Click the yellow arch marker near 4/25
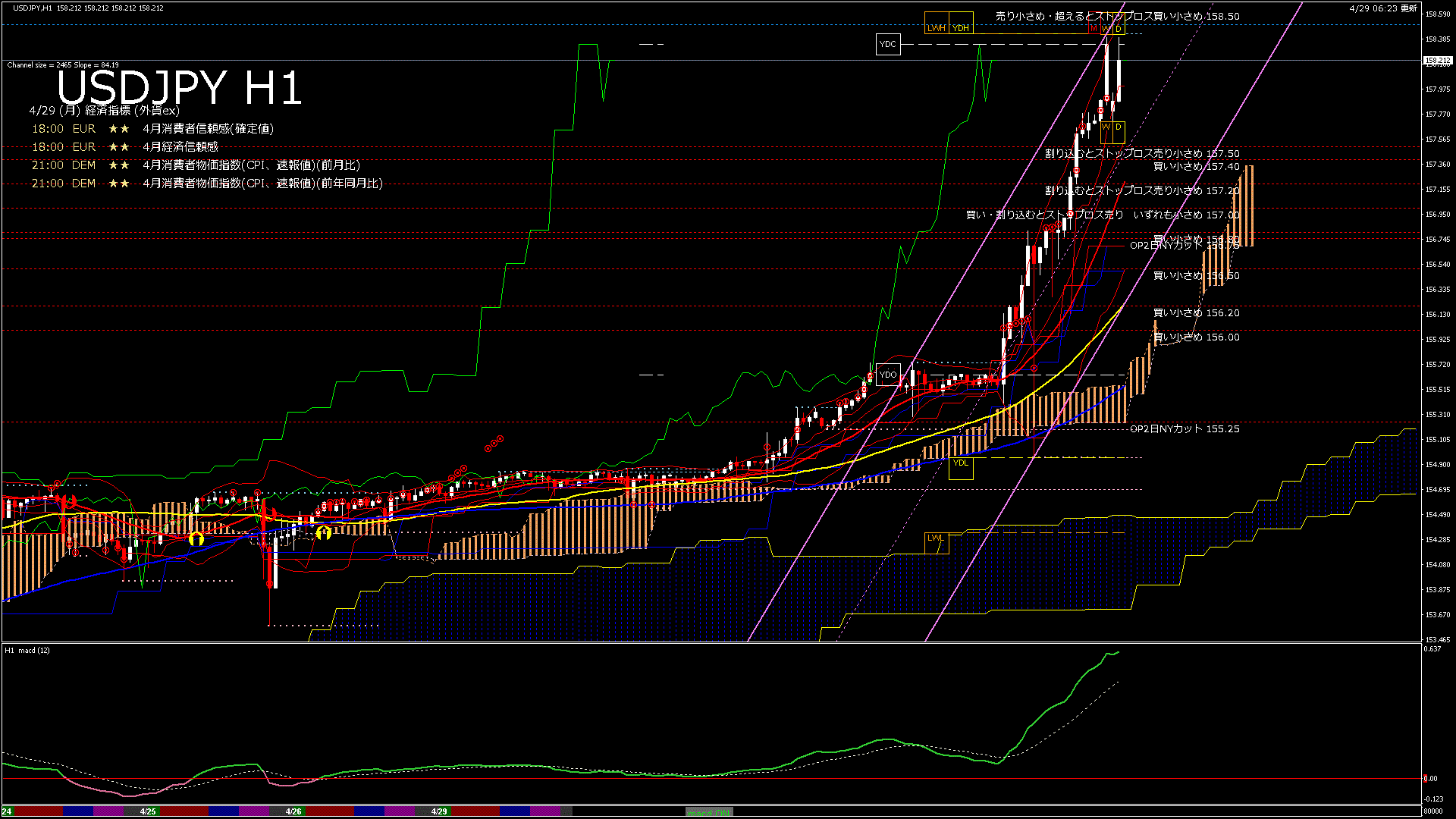This screenshot has height=819, width=1456. coord(196,539)
